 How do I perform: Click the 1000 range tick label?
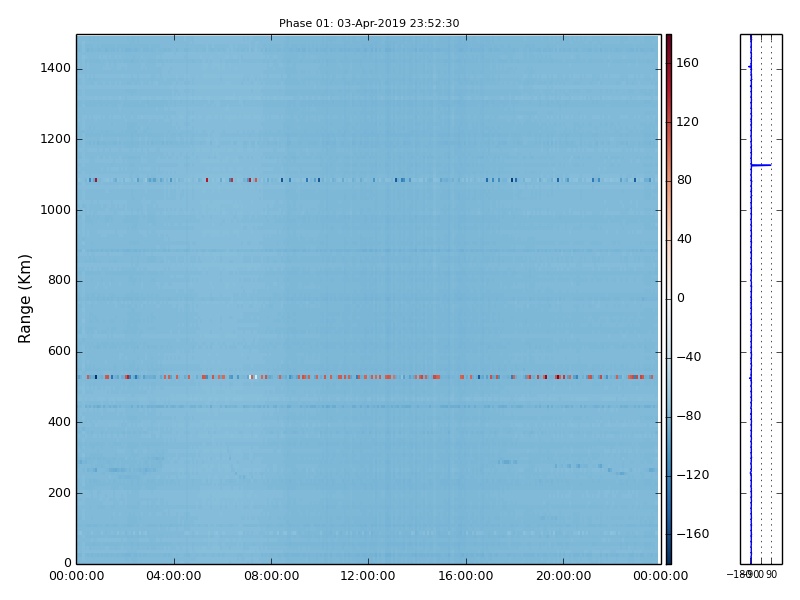tap(56, 210)
